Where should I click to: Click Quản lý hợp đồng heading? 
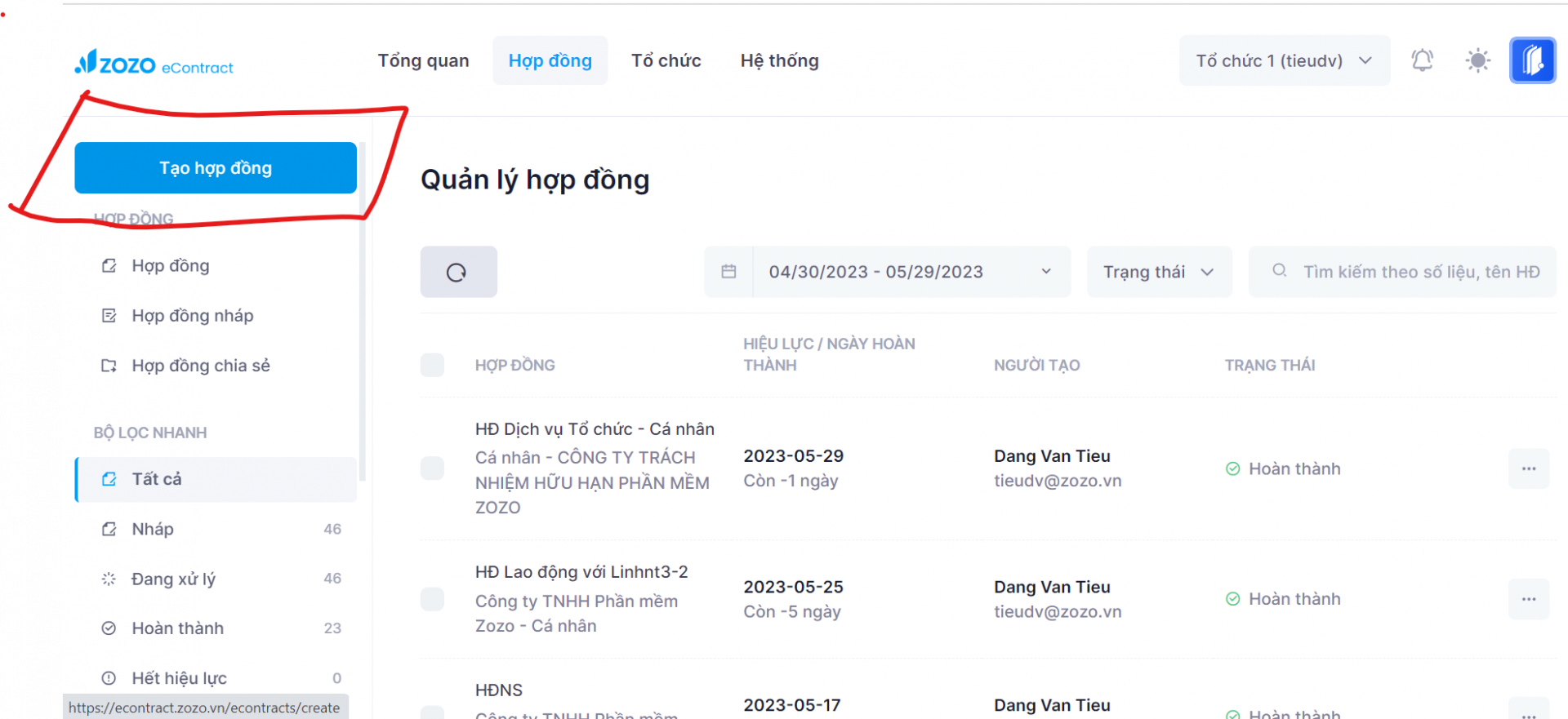pos(535,180)
